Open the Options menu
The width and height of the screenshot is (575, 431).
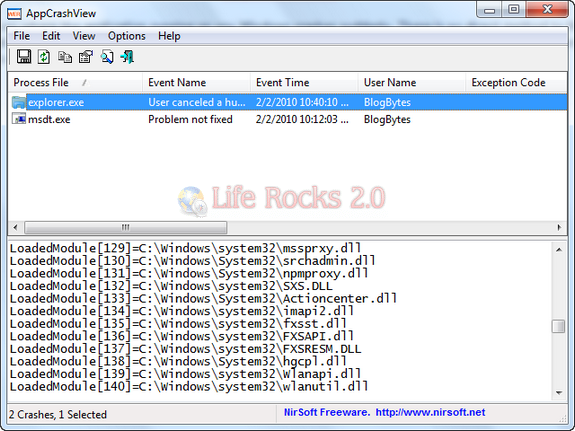click(127, 36)
